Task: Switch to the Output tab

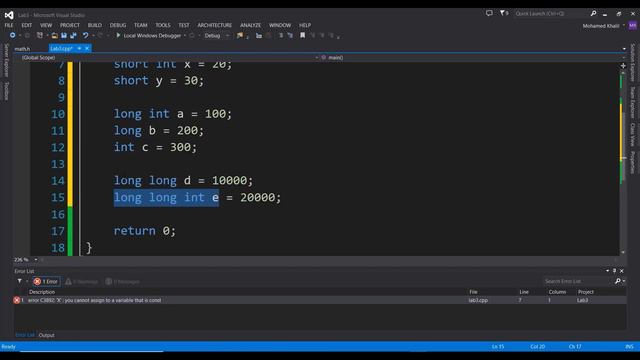Action: point(47,335)
